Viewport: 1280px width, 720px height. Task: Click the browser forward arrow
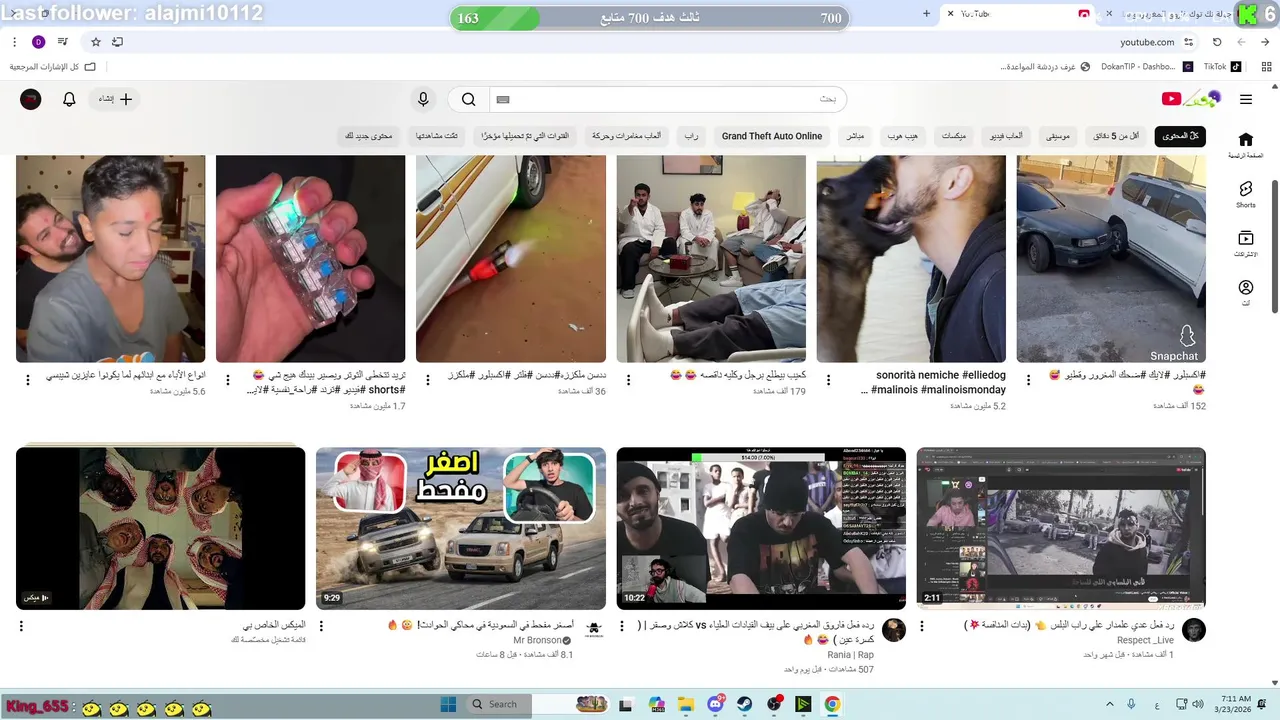1241,42
